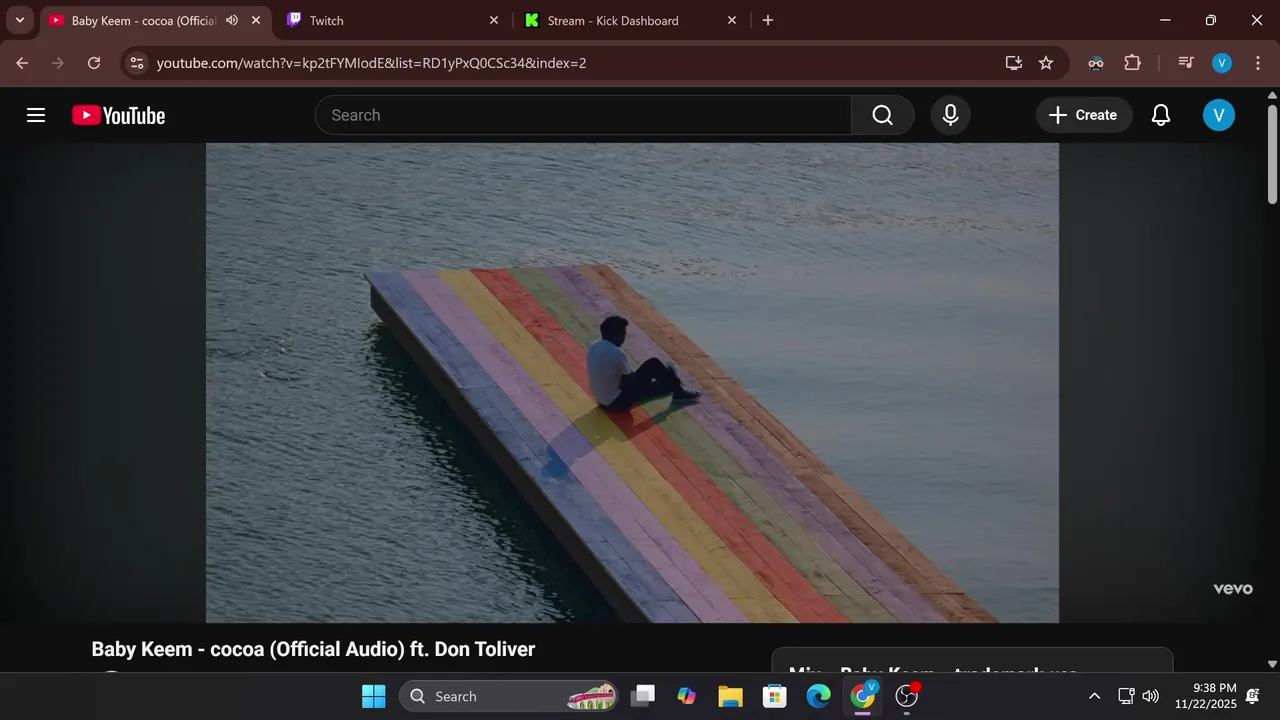Switch to the Kick Dashboard tab
The width and height of the screenshot is (1280, 720).
click(630, 20)
